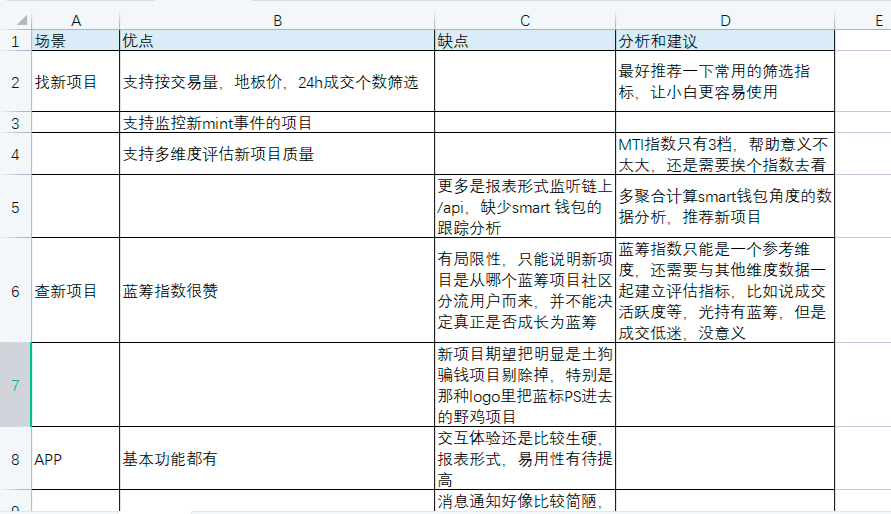
Task: Click the cell 支持多维度评估新项目质量
Action: coord(276,154)
